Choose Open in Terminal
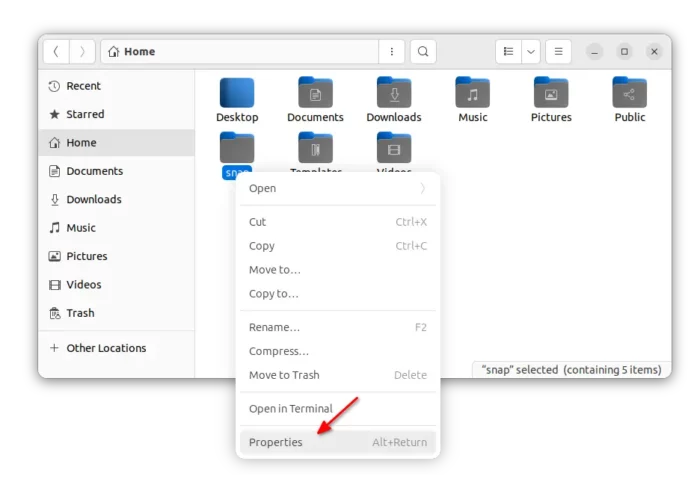Image resolution: width=700 pixels, height=479 pixels. click(338, 409)
